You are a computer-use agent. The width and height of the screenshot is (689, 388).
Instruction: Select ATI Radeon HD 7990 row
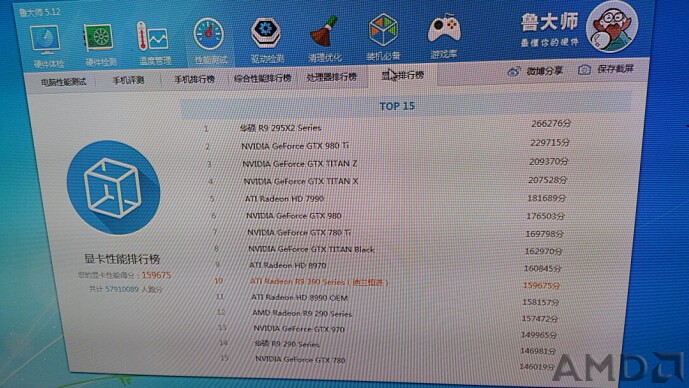[284, 199]
